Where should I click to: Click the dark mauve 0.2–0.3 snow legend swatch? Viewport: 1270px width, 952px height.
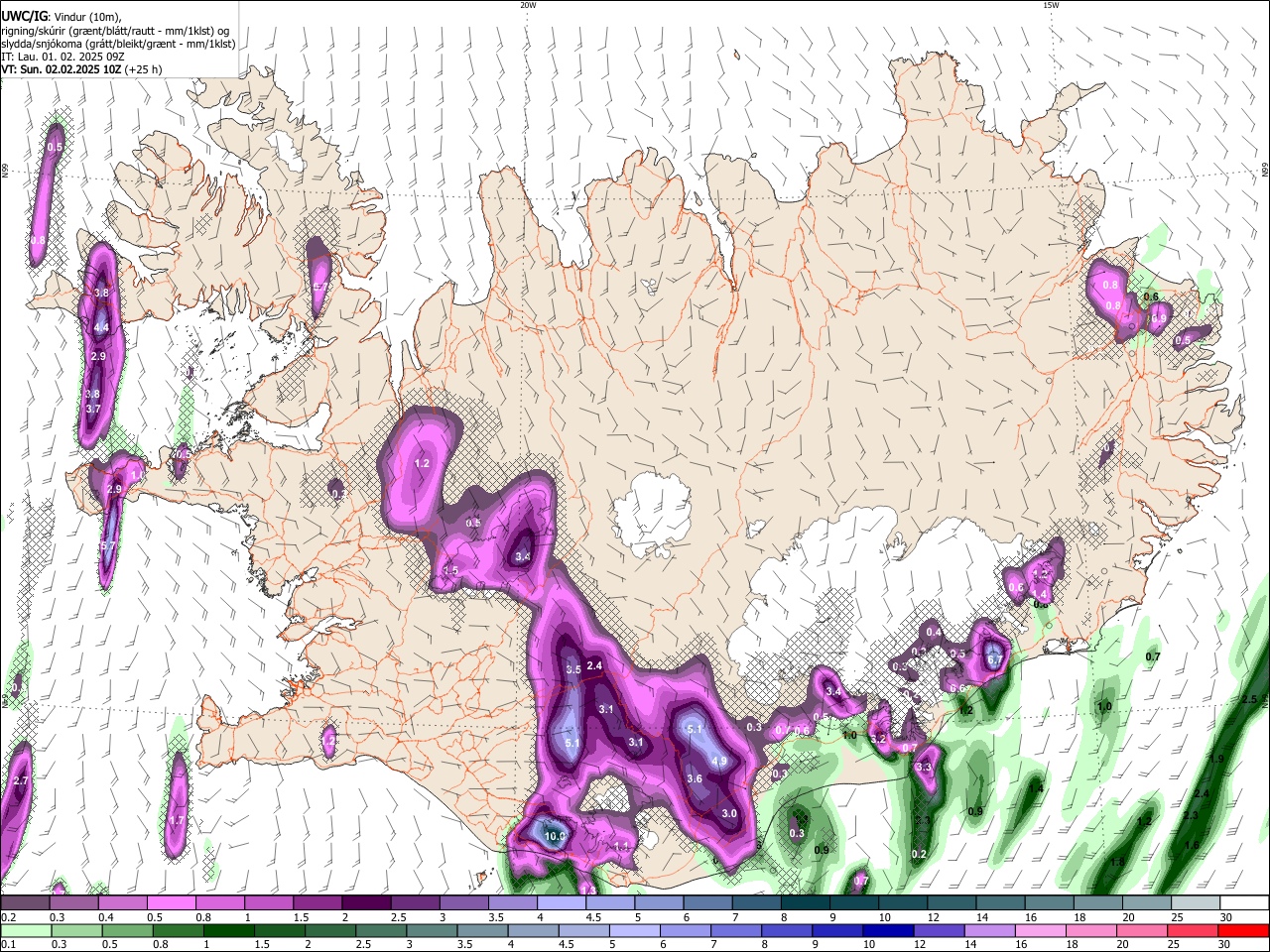25,903
